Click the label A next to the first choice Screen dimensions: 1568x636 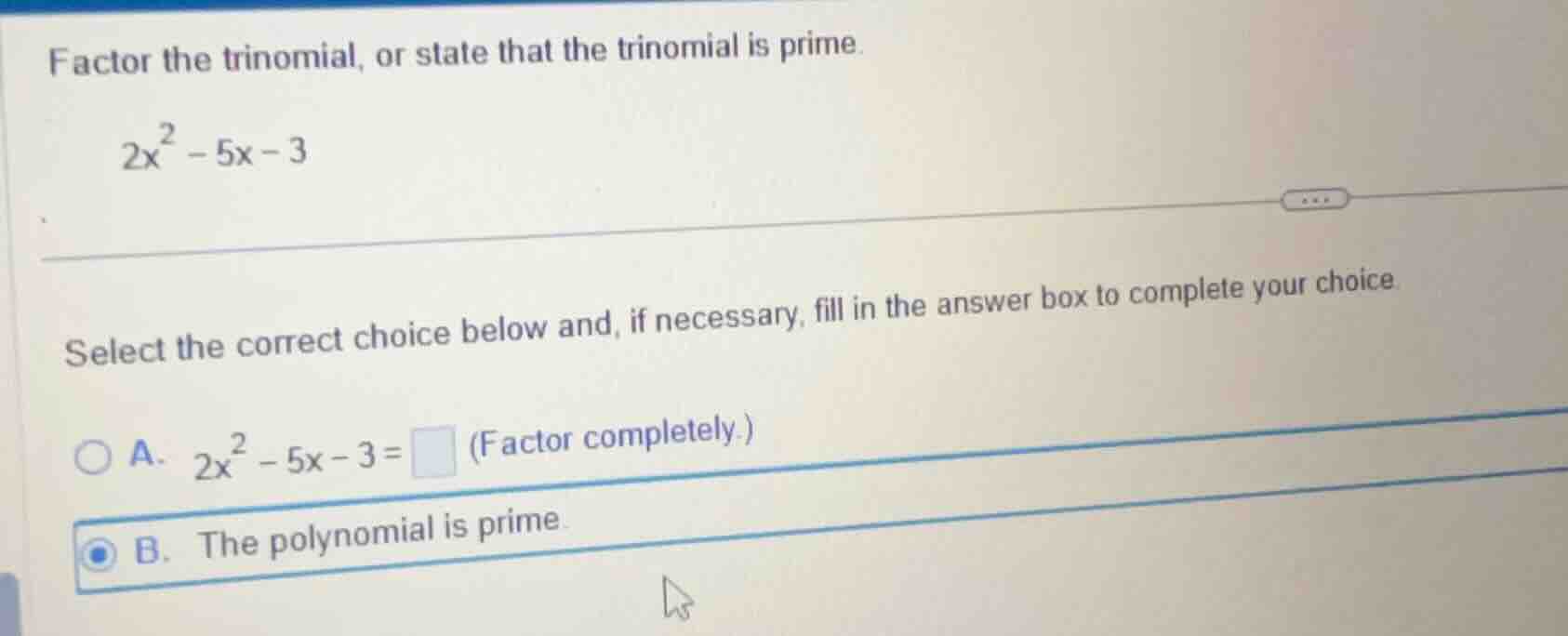[x=146, y=454]
